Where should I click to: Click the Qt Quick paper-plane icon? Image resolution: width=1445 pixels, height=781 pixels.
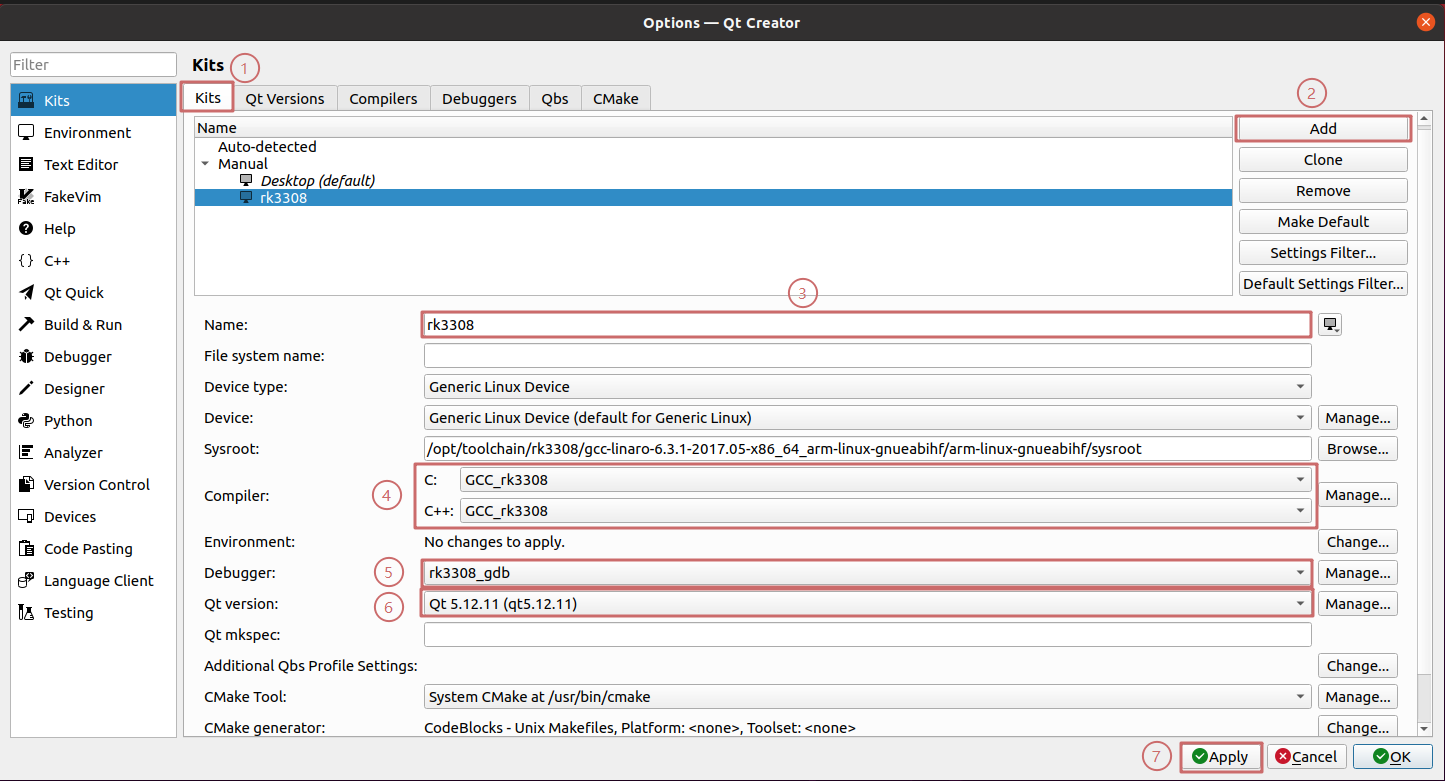point(27,293)
